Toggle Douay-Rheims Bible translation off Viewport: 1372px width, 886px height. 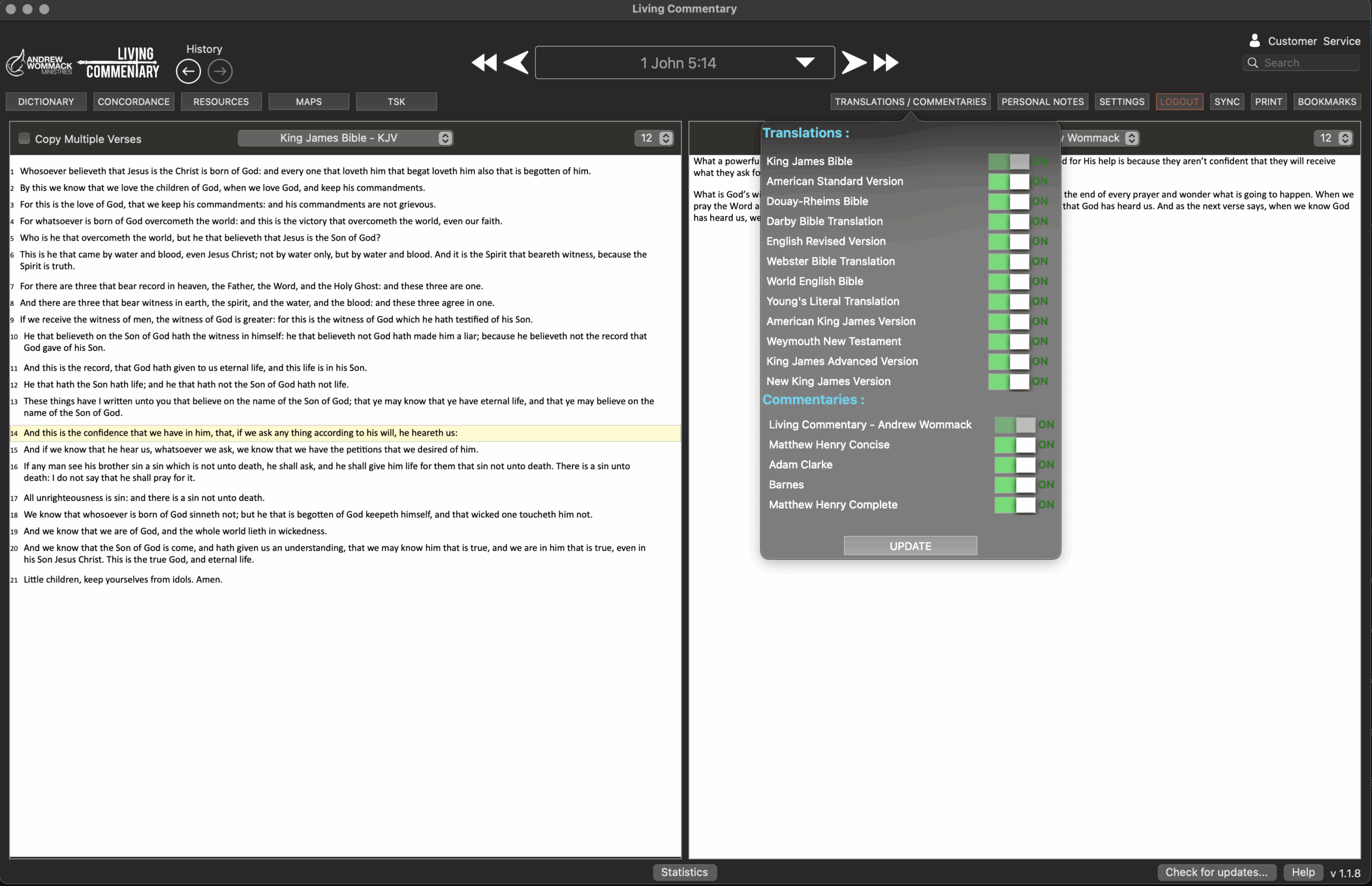click(1009, 201)
